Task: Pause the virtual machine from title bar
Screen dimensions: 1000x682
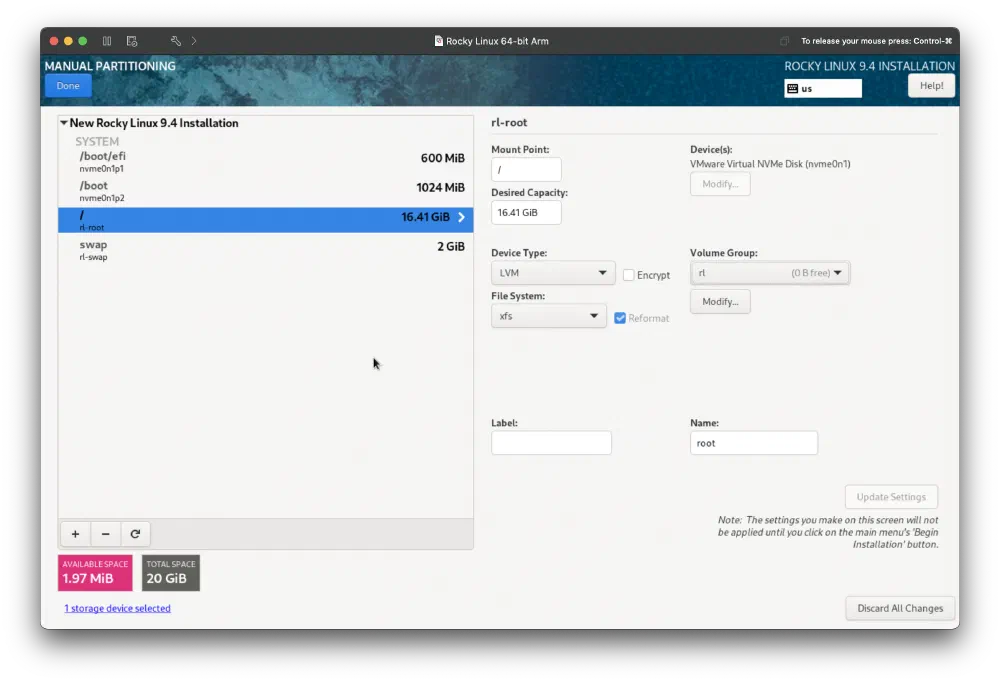Action: pos(107,41)
